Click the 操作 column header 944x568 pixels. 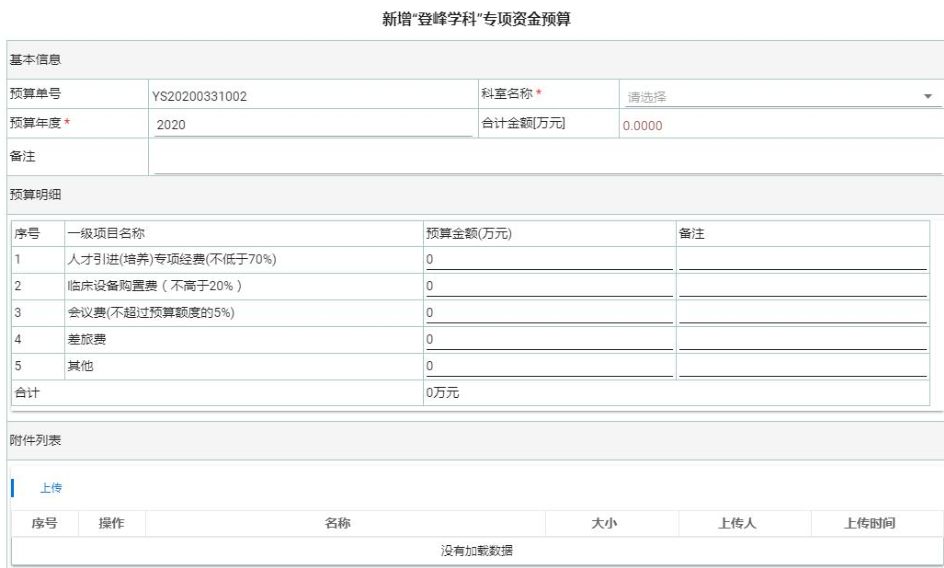111,524
